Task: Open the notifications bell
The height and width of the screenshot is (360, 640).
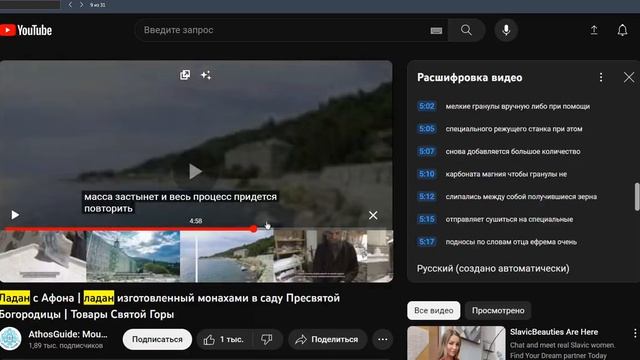Action: [622, 30]
